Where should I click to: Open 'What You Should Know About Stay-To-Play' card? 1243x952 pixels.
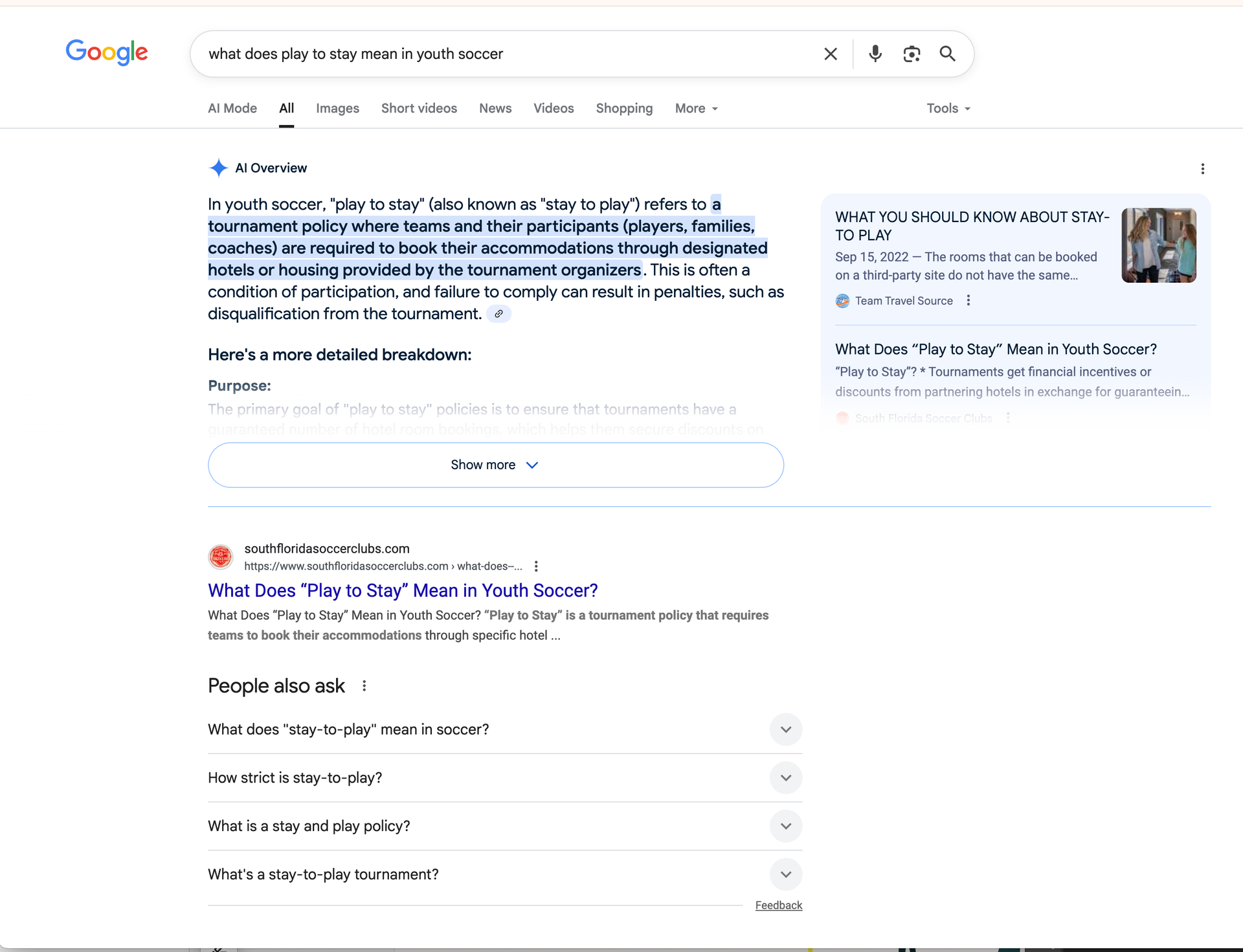[x=972, y=226]
